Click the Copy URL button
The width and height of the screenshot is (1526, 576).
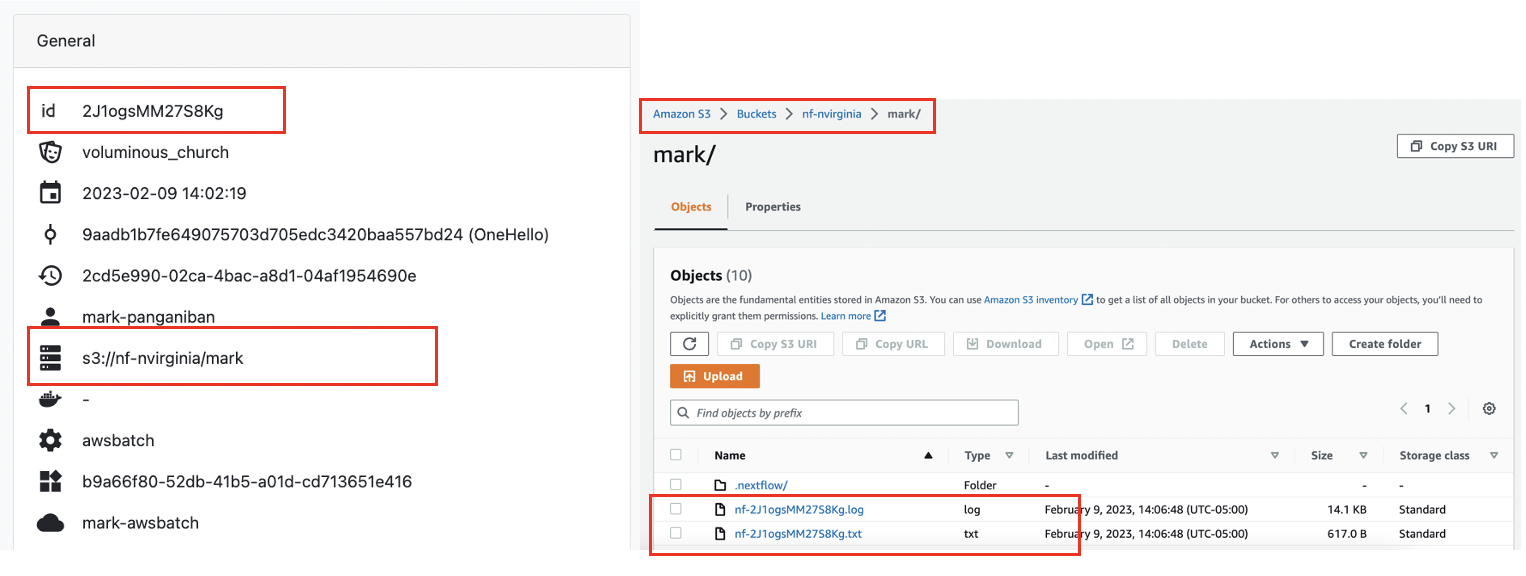pyautogui.click(x=892, y=344)
